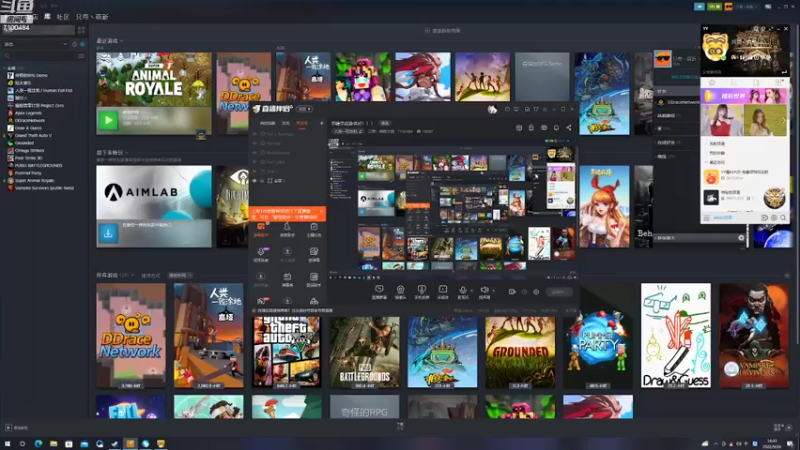Select Draw & Guess in sidebar list
The height and width of the screenshot is (450, 800).
coord(28,128)
